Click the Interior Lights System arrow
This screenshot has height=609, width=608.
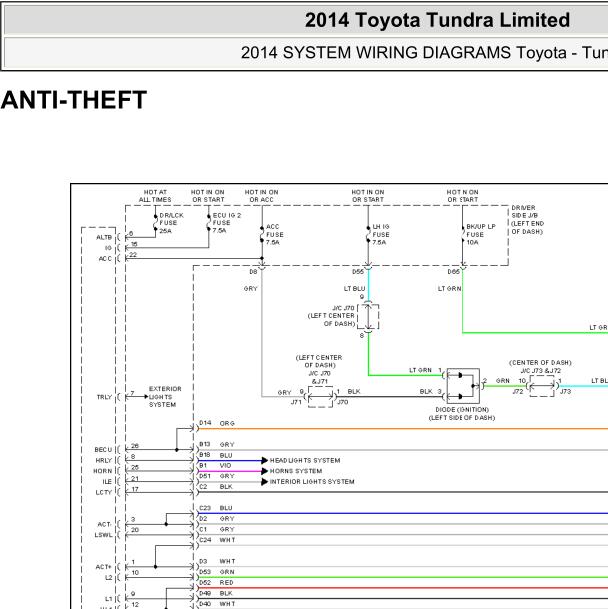tap(265, 482)
